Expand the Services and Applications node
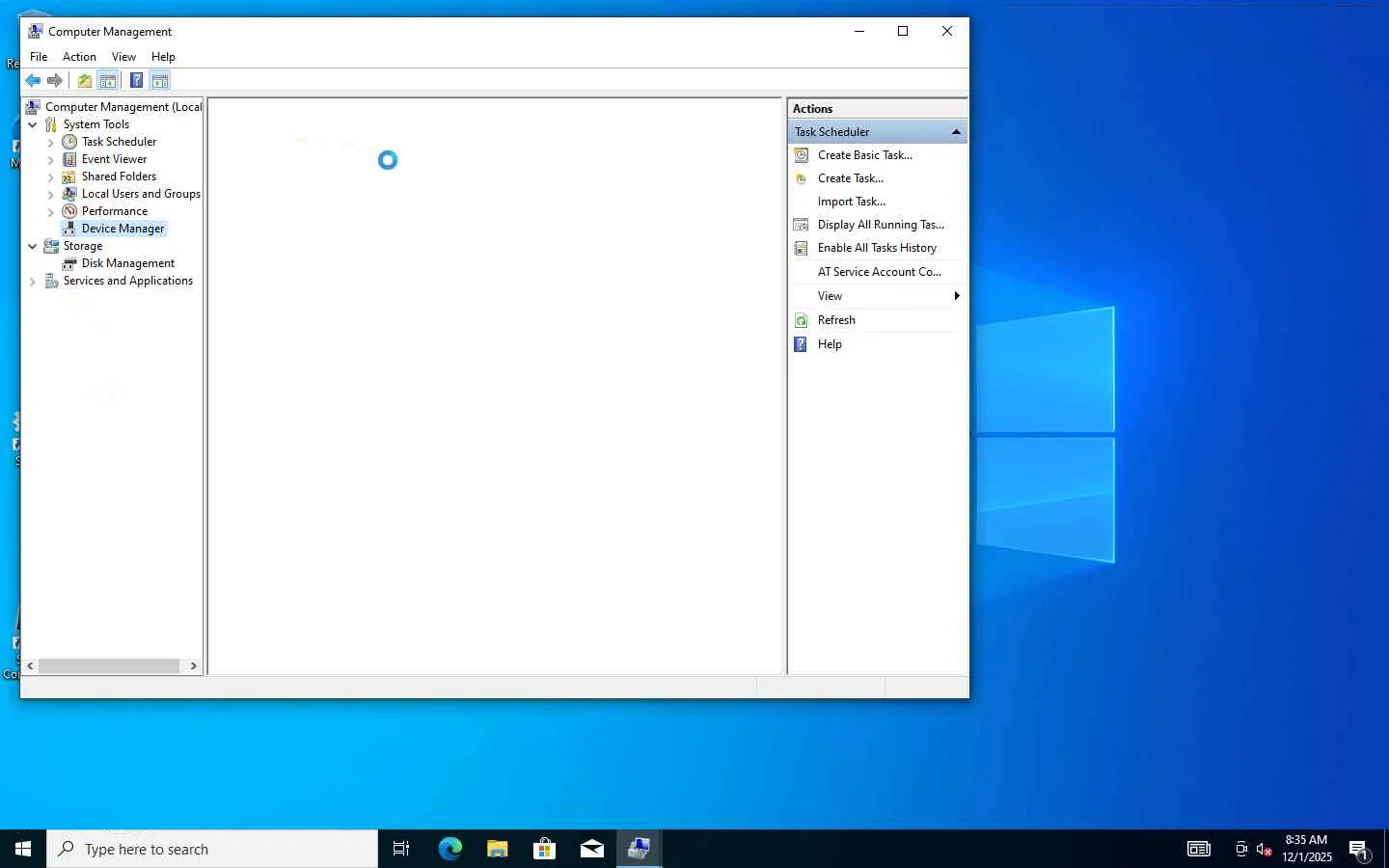The image size is (1389, 868). tap(33, 281)
